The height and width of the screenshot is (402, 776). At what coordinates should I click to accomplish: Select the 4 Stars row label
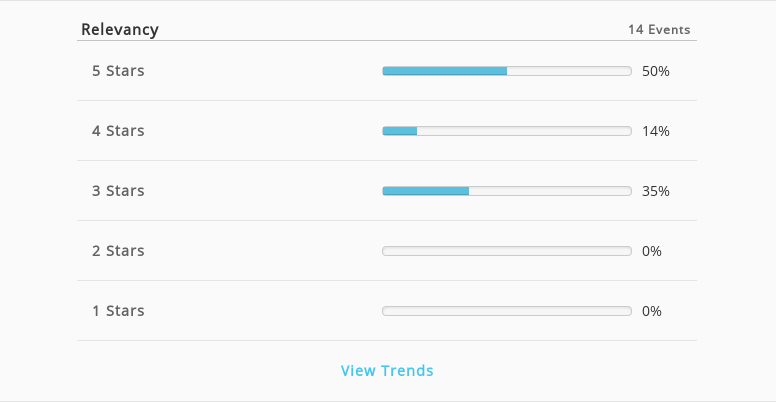[118, 131]
